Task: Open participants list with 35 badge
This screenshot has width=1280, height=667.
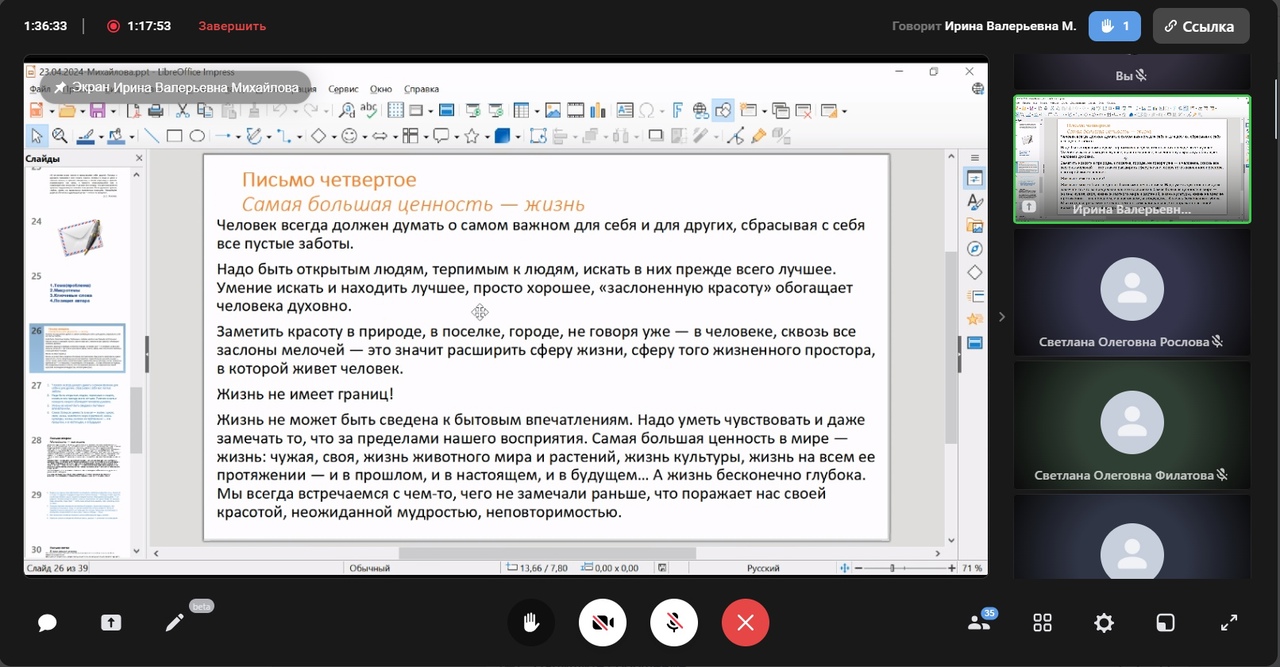Action: click(x=980, y=621)
